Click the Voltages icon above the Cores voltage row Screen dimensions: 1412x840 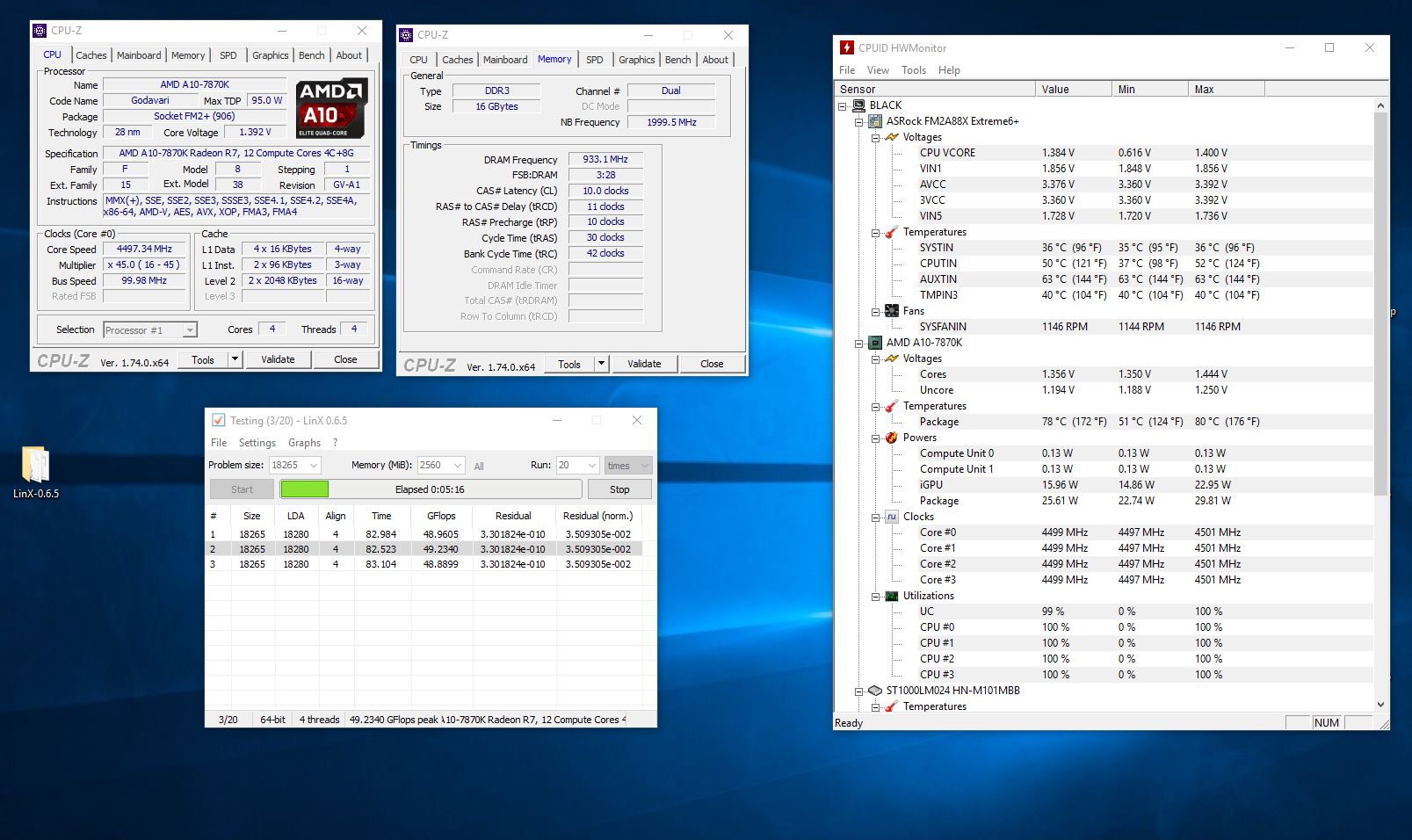pyautogui.click(x=892, y=358)
